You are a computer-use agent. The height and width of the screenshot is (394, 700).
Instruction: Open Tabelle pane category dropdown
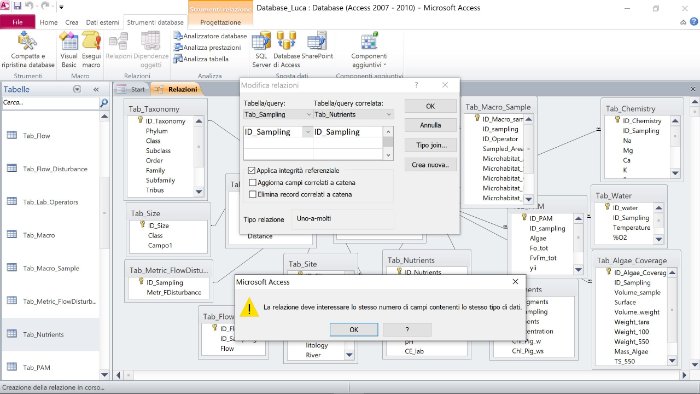click(77, 89)
